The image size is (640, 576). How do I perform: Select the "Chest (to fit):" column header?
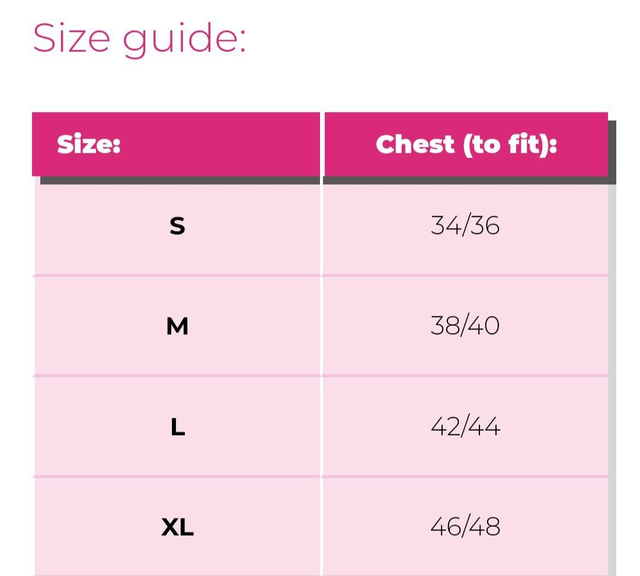466,144
